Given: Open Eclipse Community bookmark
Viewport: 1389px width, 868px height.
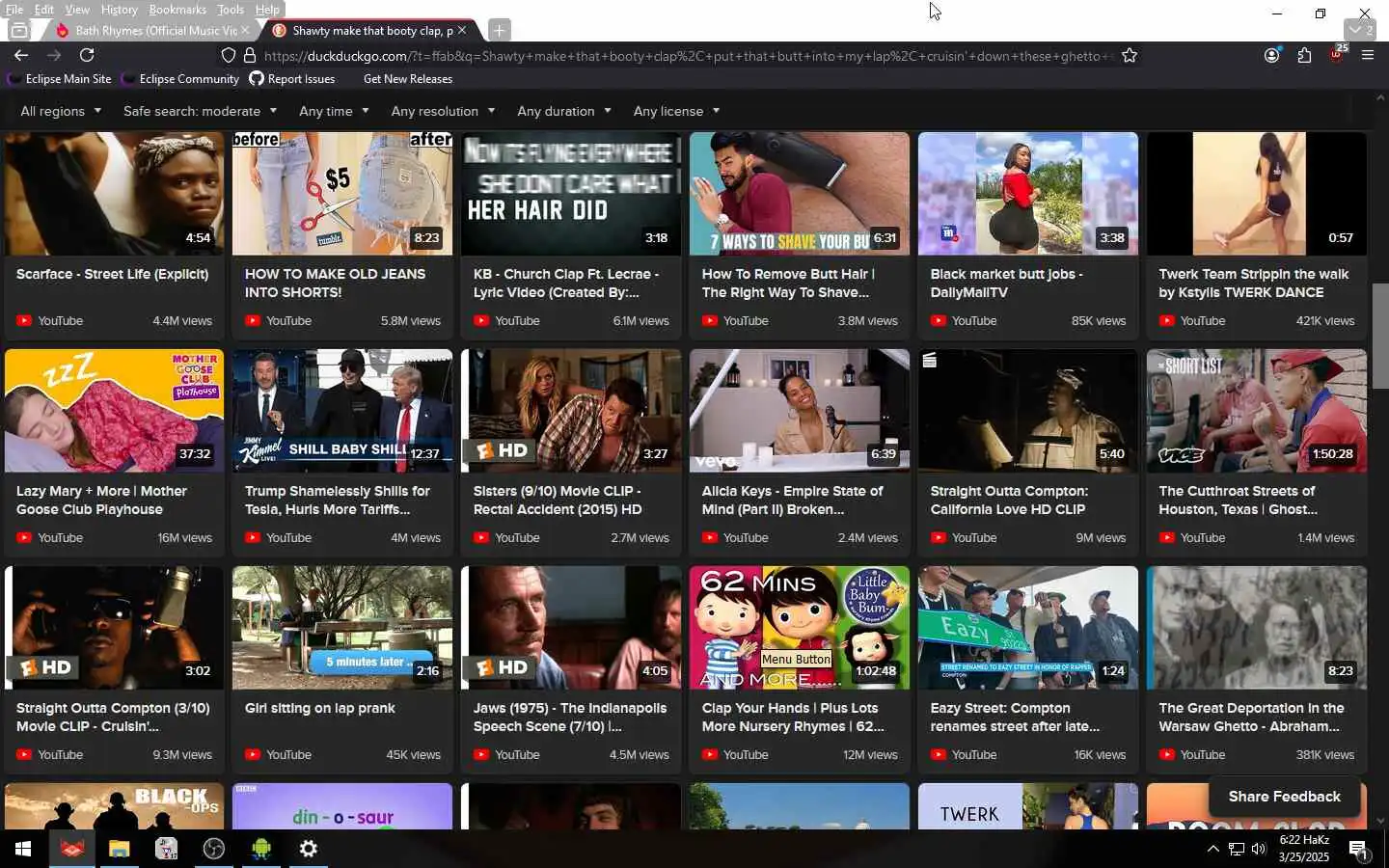Looking at the screenshot, I should (x=179, y=79).
